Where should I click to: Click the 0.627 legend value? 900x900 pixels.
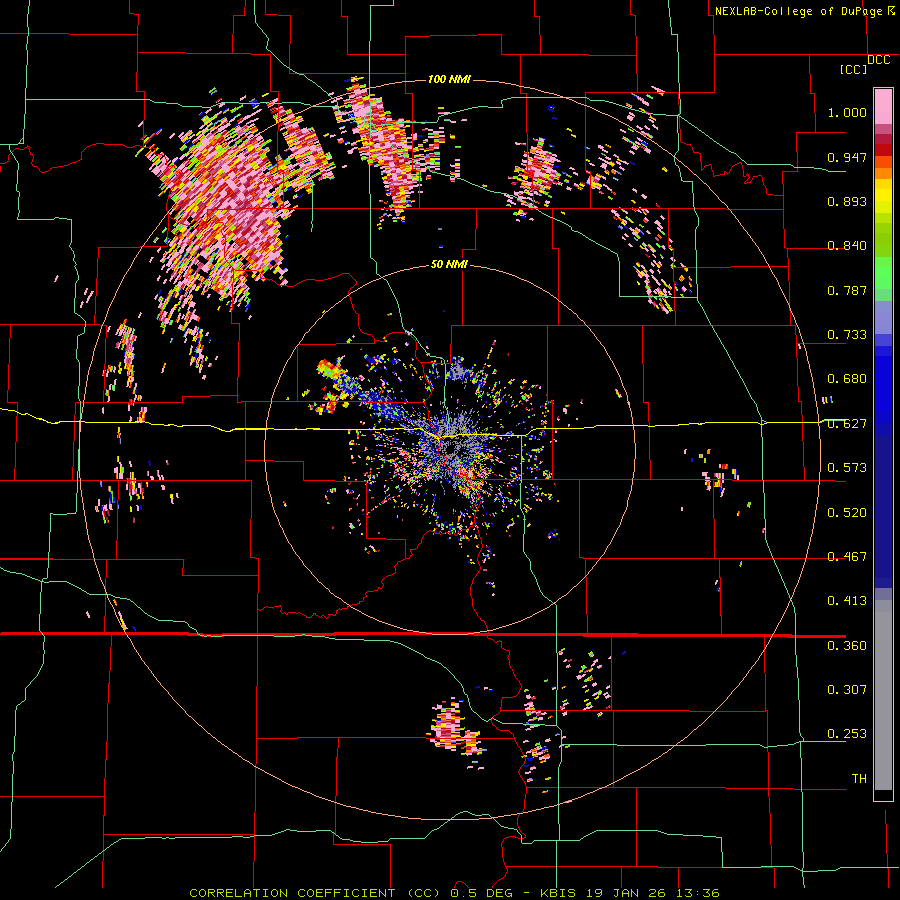click(847, 424)
